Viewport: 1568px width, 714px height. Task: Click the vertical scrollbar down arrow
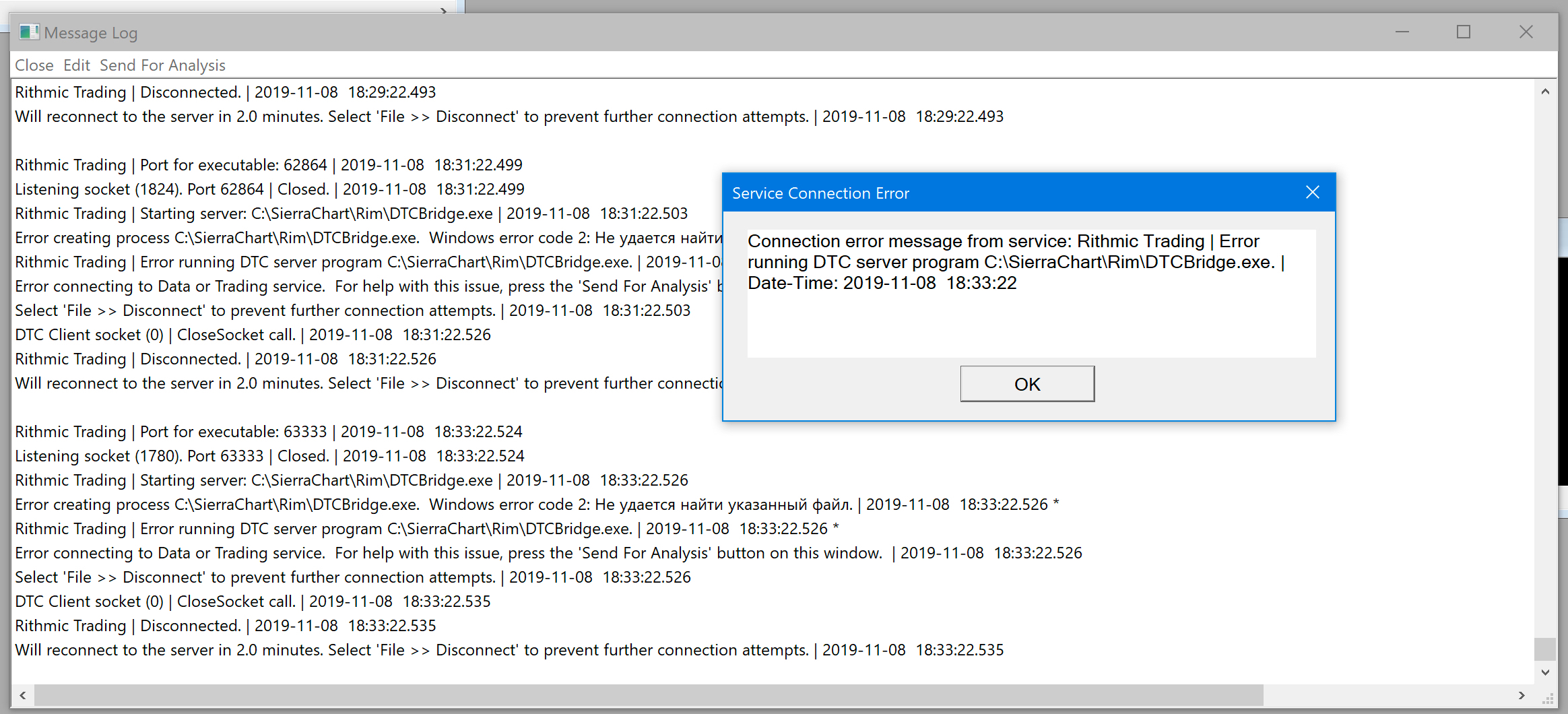pos(1545,672)
